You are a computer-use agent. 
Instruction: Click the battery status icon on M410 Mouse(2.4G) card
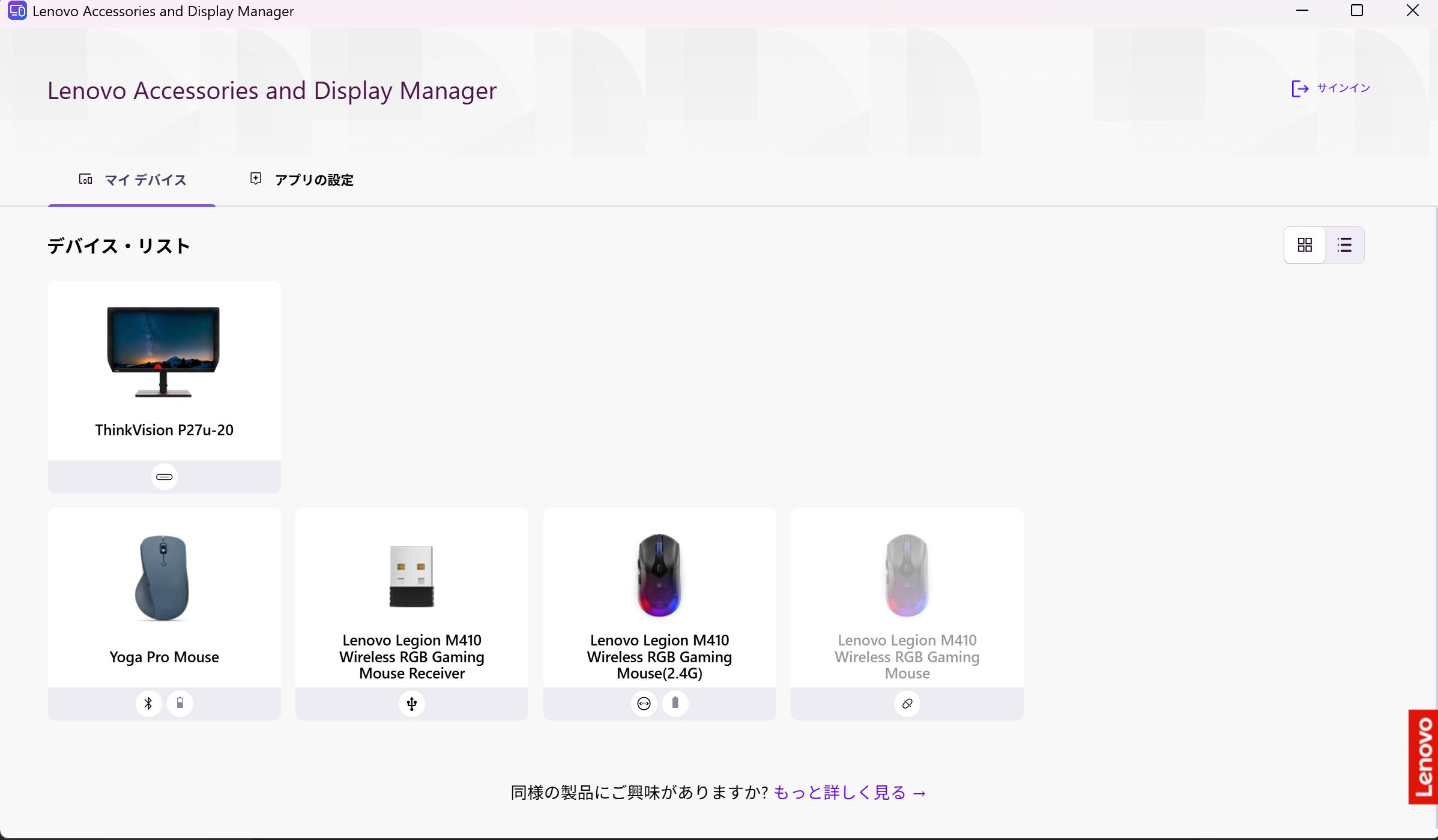tap(675, 703)
